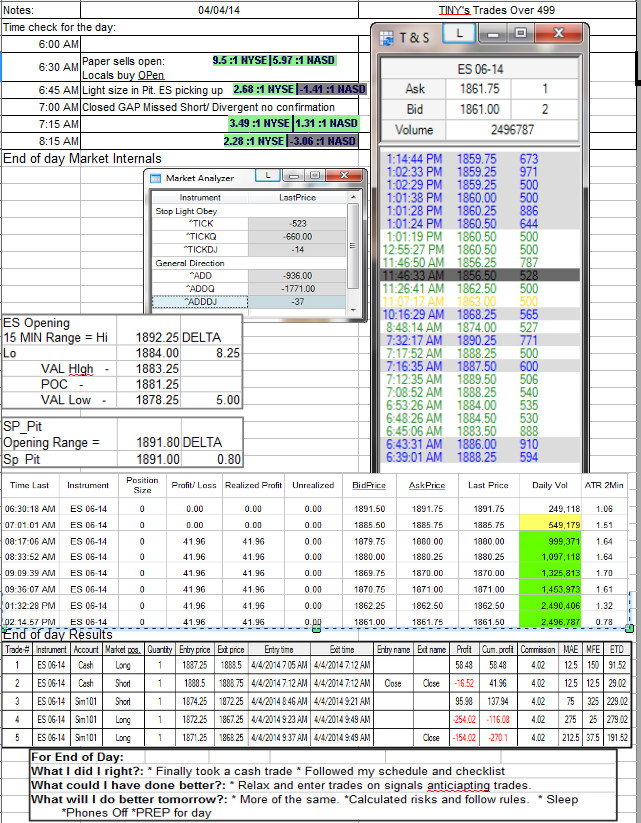Image resolution: width=641 pixels, height=823 pixels.
Task: Click the -1.41 :1 NASD ratio cell
Action: (332, 89)
